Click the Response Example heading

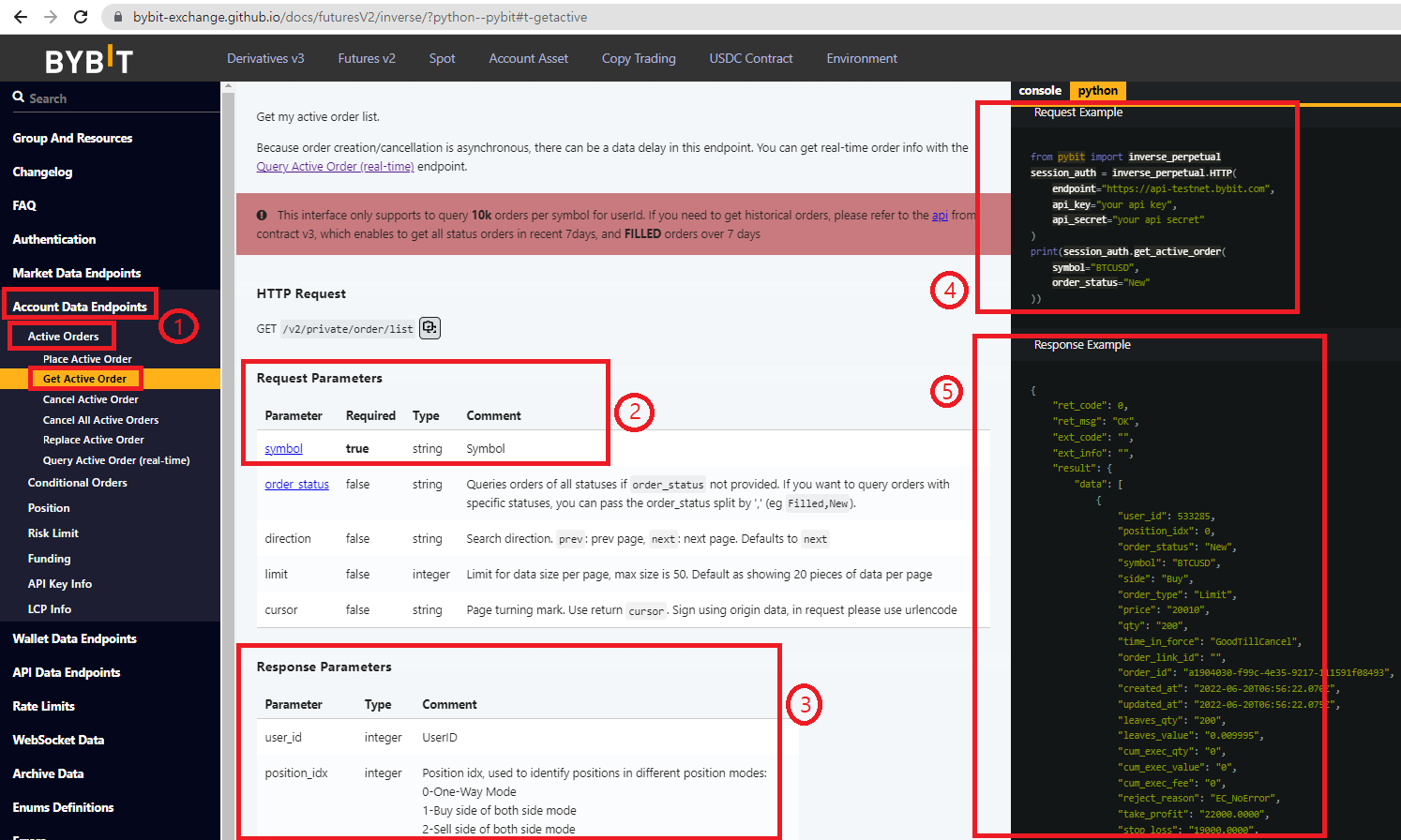click(1081, 345)
